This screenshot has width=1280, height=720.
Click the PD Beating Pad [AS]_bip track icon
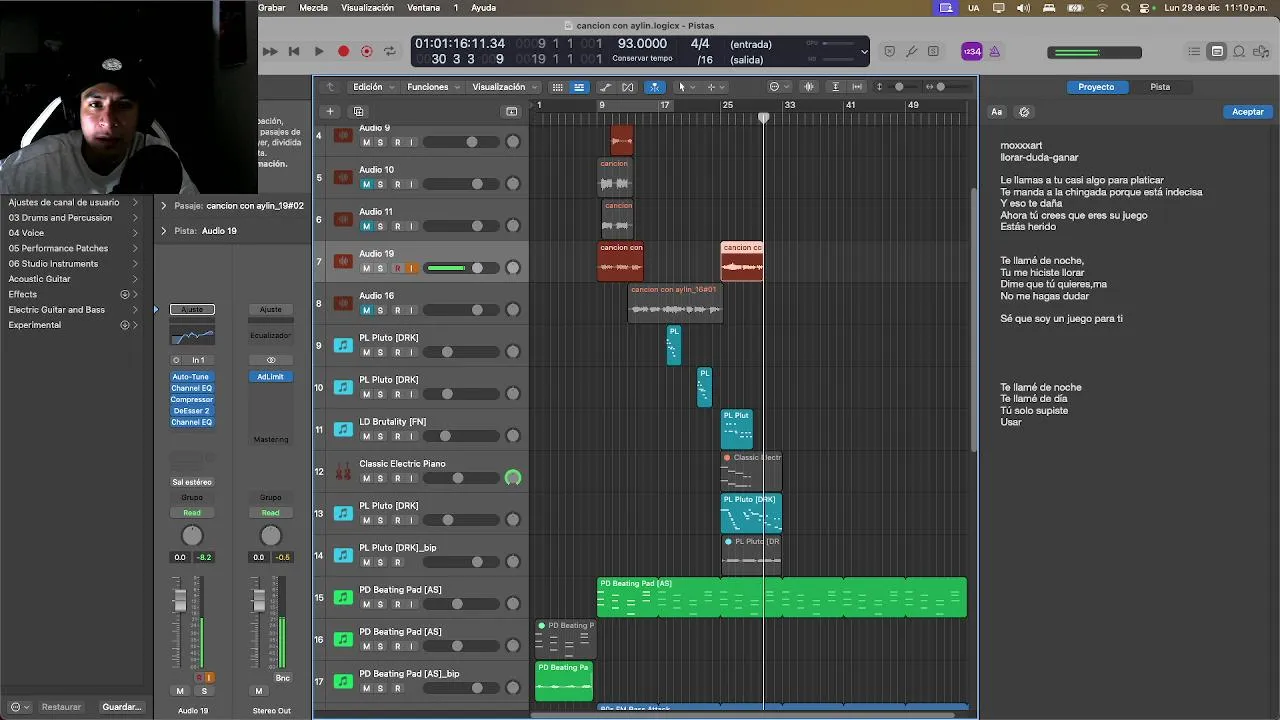click(x=343, y=681)
